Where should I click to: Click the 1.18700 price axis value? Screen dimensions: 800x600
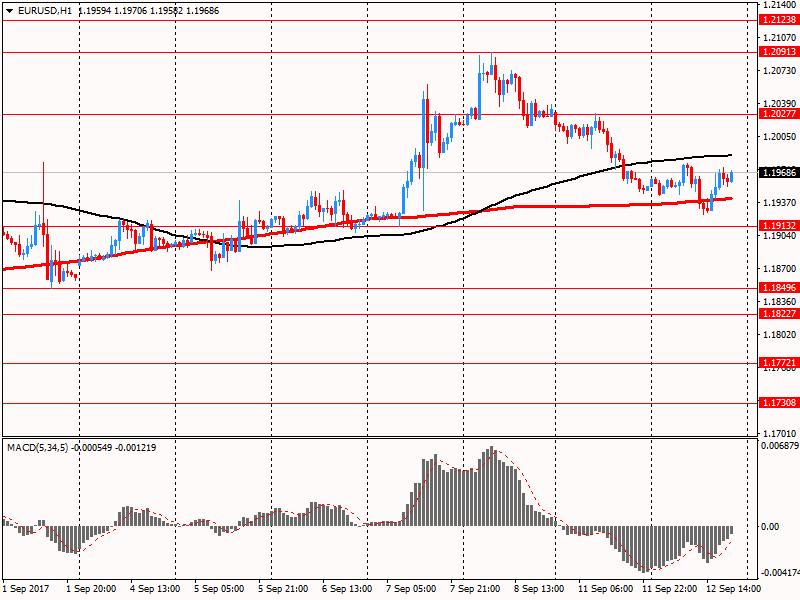(x=780, y=269)
